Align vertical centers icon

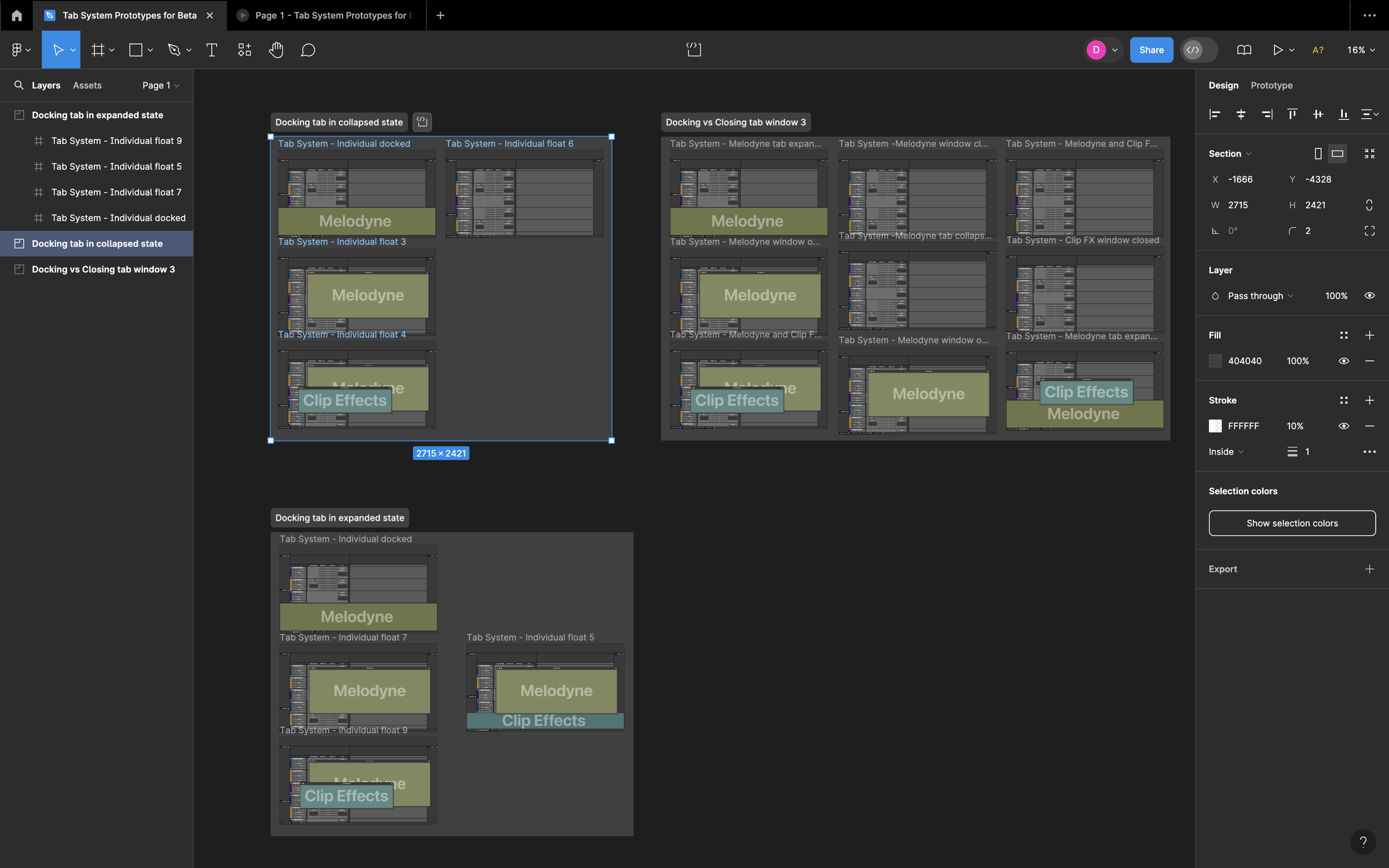pos(1318,114)
